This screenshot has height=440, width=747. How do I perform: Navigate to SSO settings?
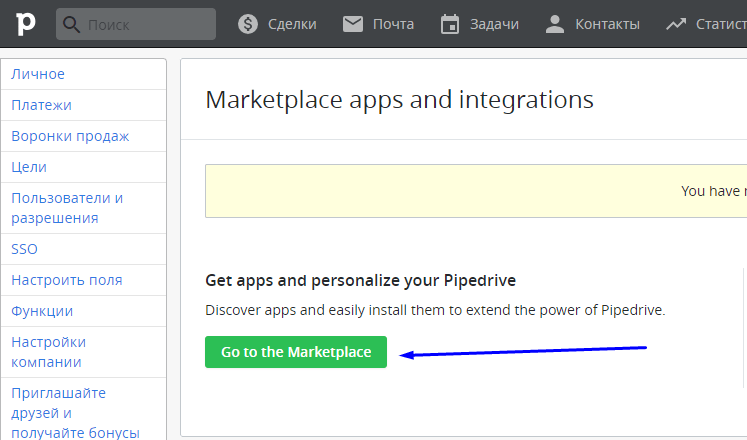[25, 249]
